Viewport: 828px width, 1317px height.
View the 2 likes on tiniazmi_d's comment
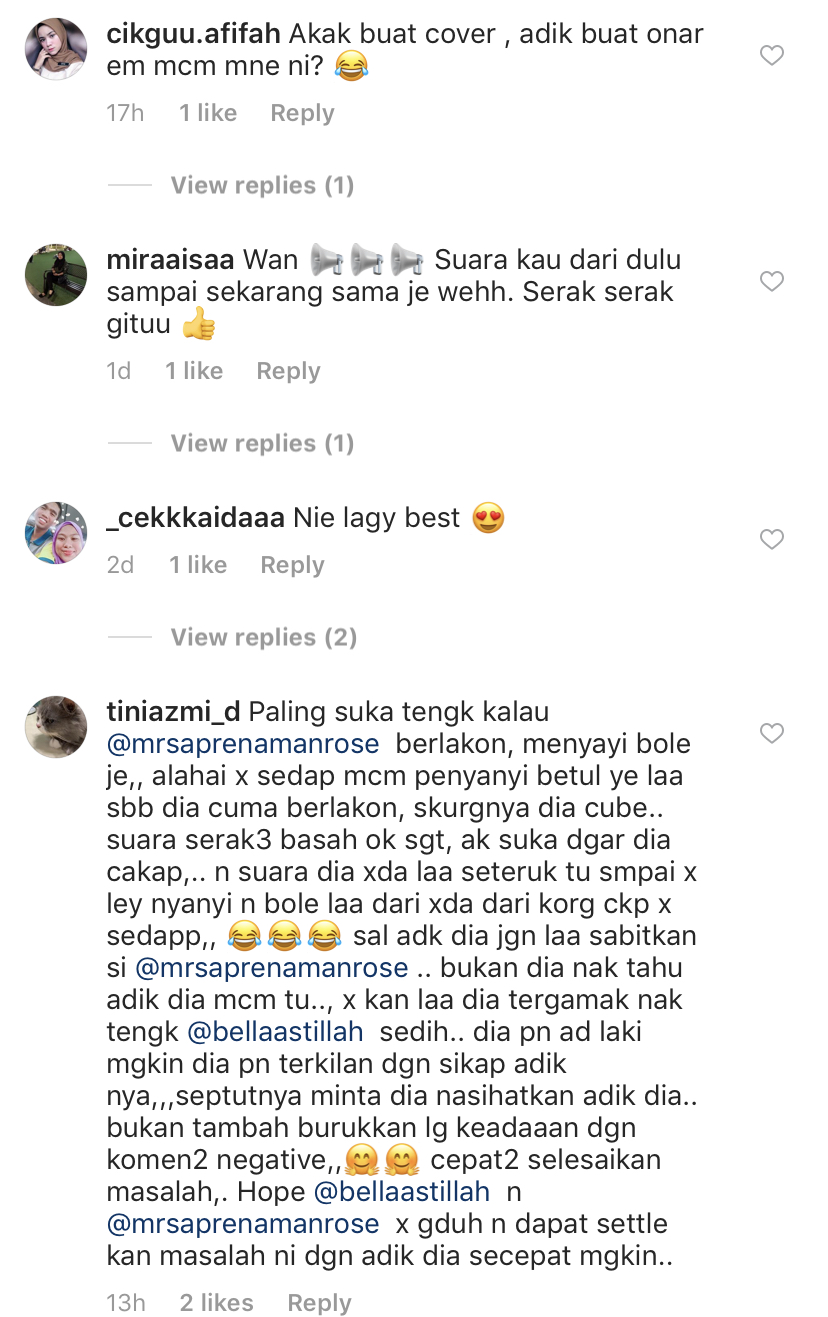(216, 1303)
